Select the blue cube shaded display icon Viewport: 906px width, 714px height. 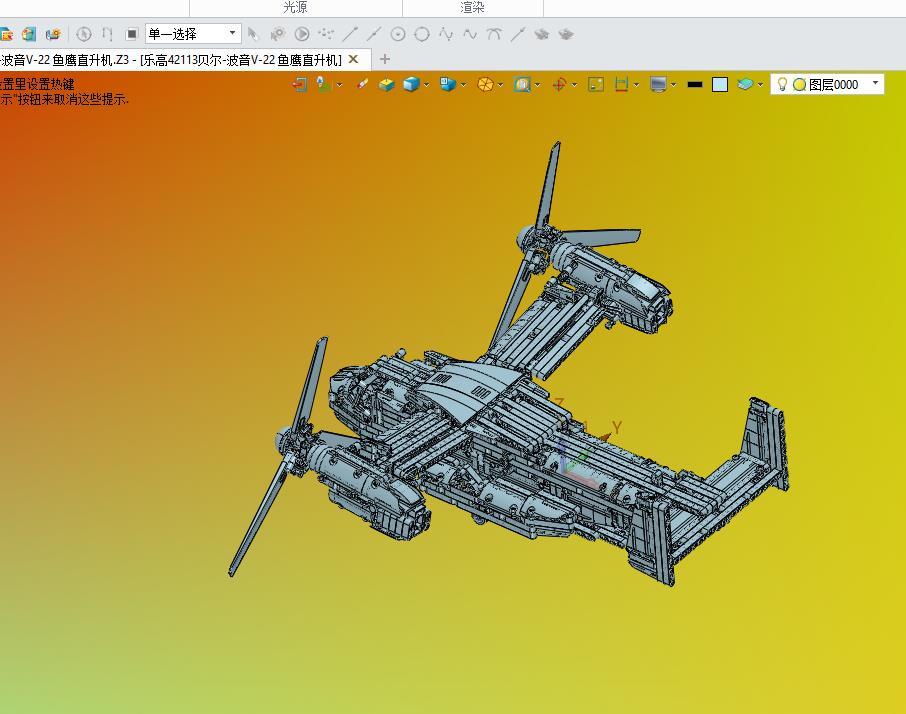[411, 84]
